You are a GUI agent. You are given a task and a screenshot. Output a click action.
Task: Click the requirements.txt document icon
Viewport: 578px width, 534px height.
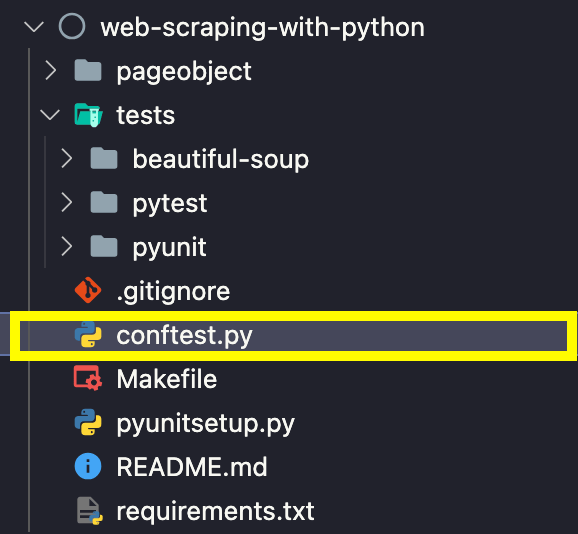89,511
